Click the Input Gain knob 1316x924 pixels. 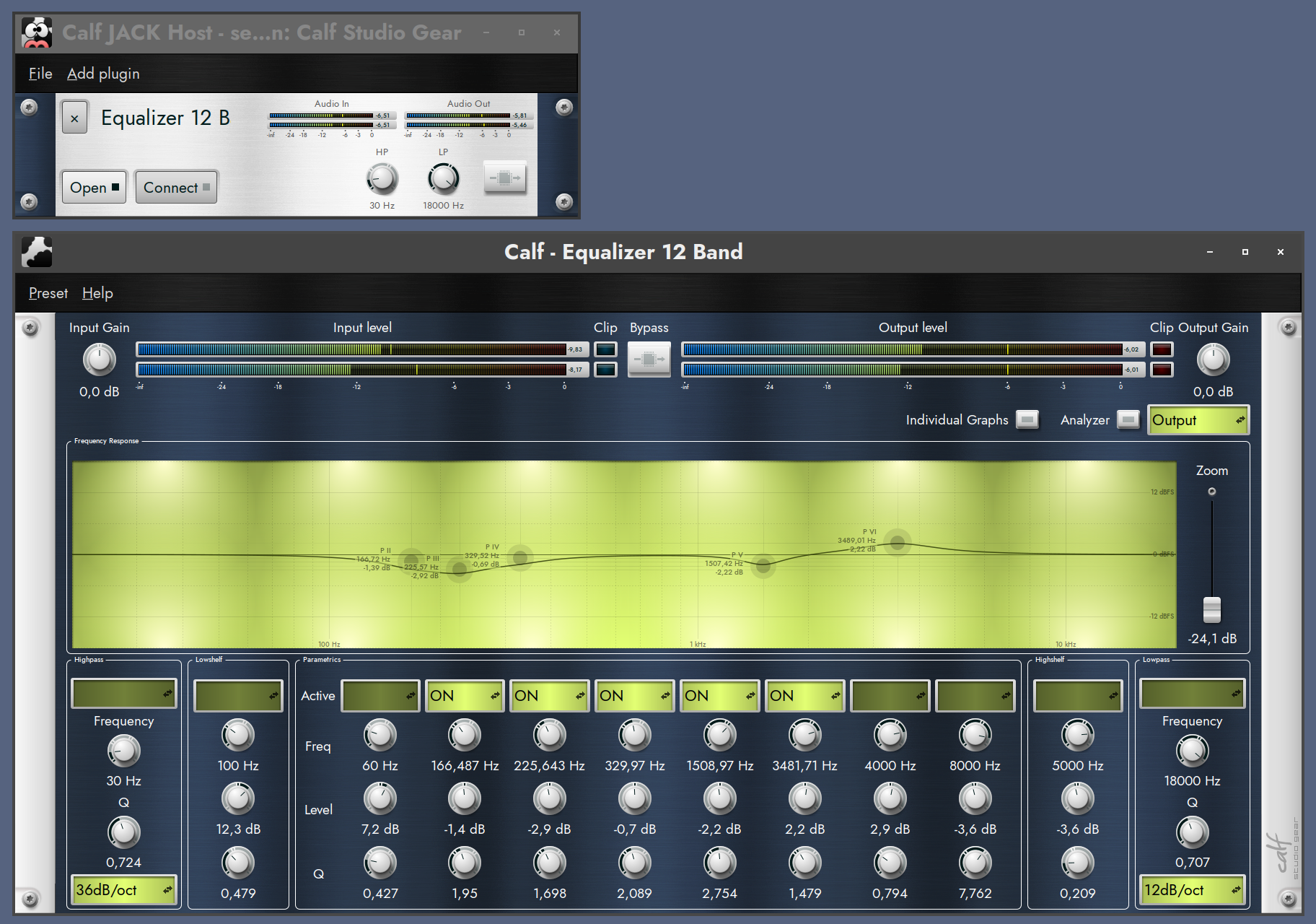[x=100, y=359]
